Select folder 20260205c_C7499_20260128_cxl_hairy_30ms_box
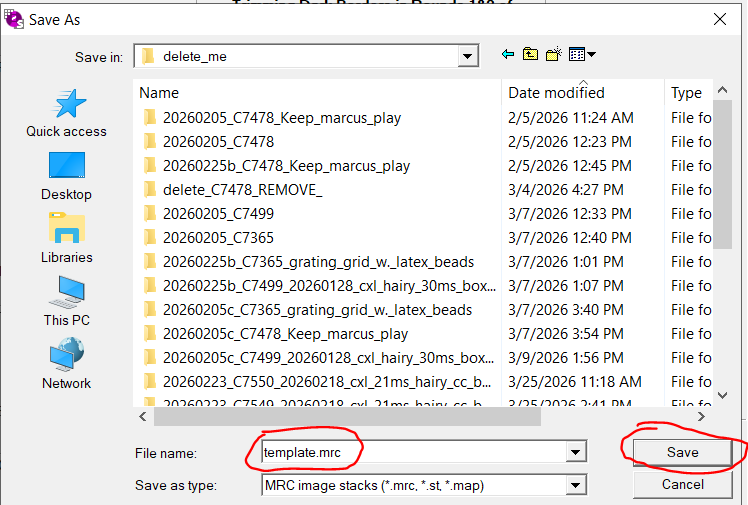 [328, 358]
